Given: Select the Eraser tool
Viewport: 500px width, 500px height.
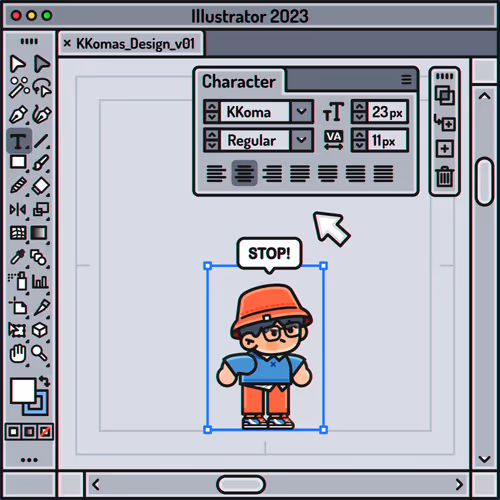Looking at the screenshot, I should pyautogui.click(x=41, y=186).
